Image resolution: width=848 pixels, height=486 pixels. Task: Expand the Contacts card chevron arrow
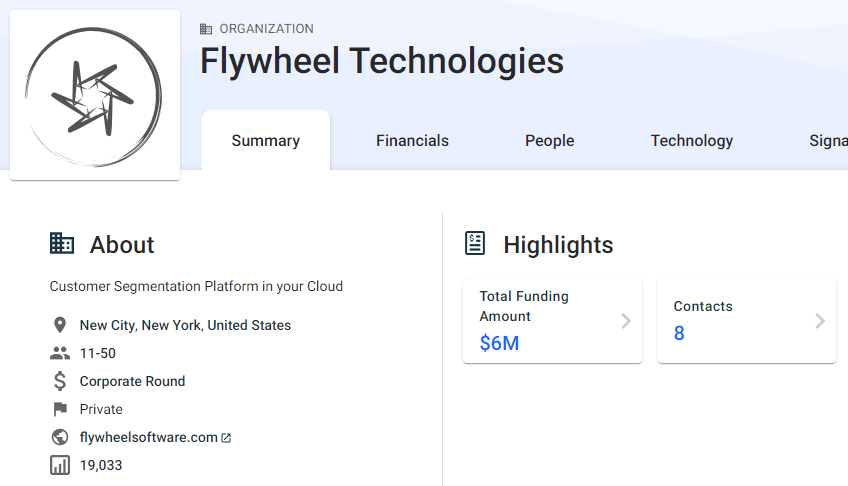[820, 321]
